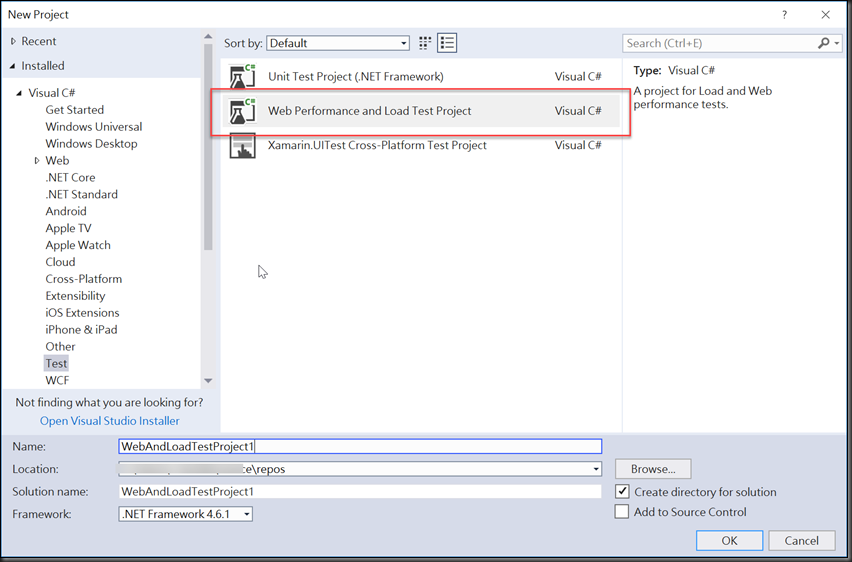Click the Unit Test Project flask icon
The image size is (852, 562).
click(242, 77)
